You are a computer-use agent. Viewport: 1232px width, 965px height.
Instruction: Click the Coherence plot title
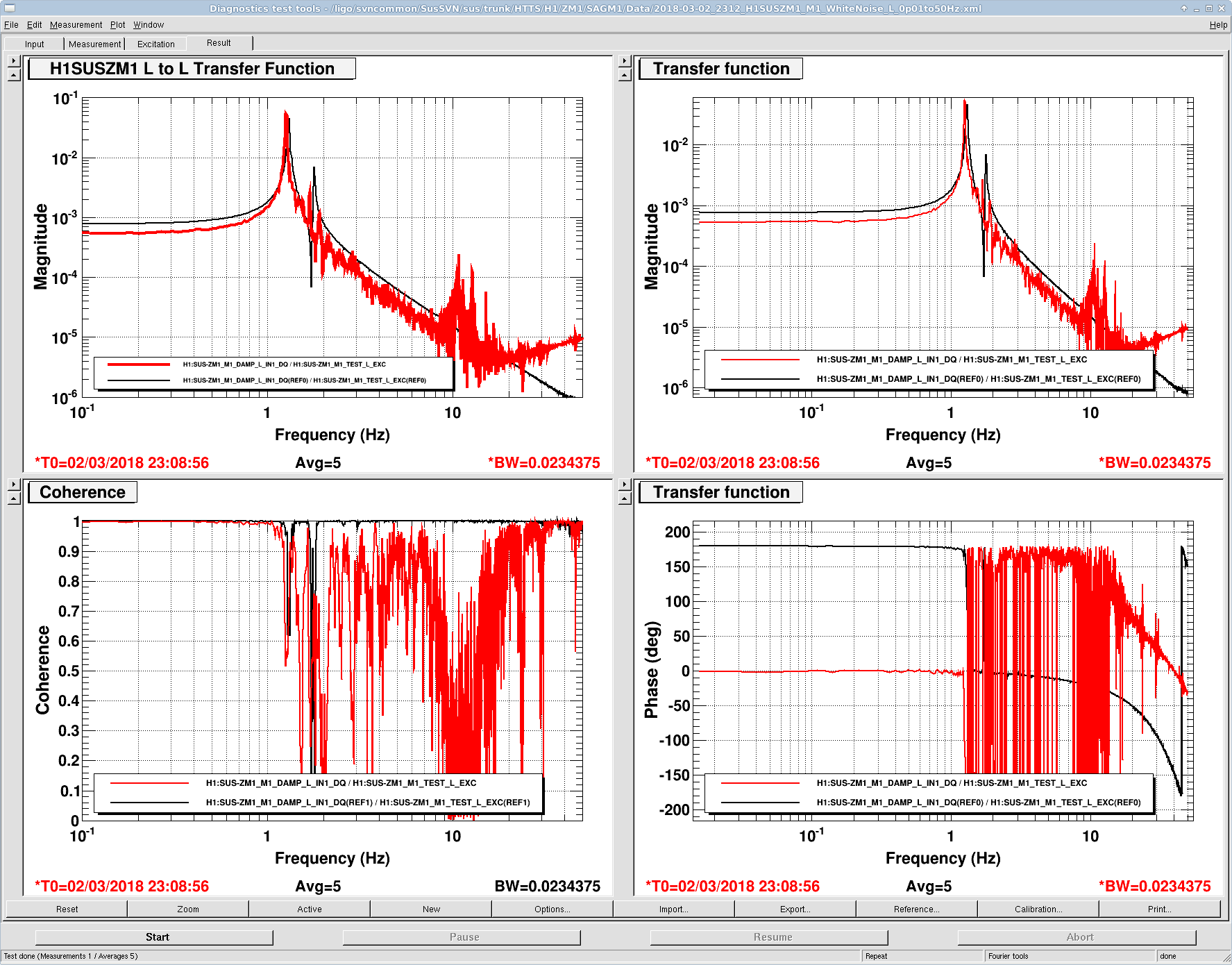click(83, 492)
